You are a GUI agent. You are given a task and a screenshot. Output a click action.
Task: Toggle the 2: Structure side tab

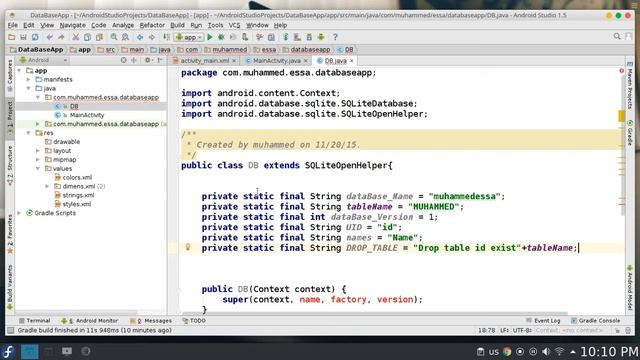pos(10,165)
